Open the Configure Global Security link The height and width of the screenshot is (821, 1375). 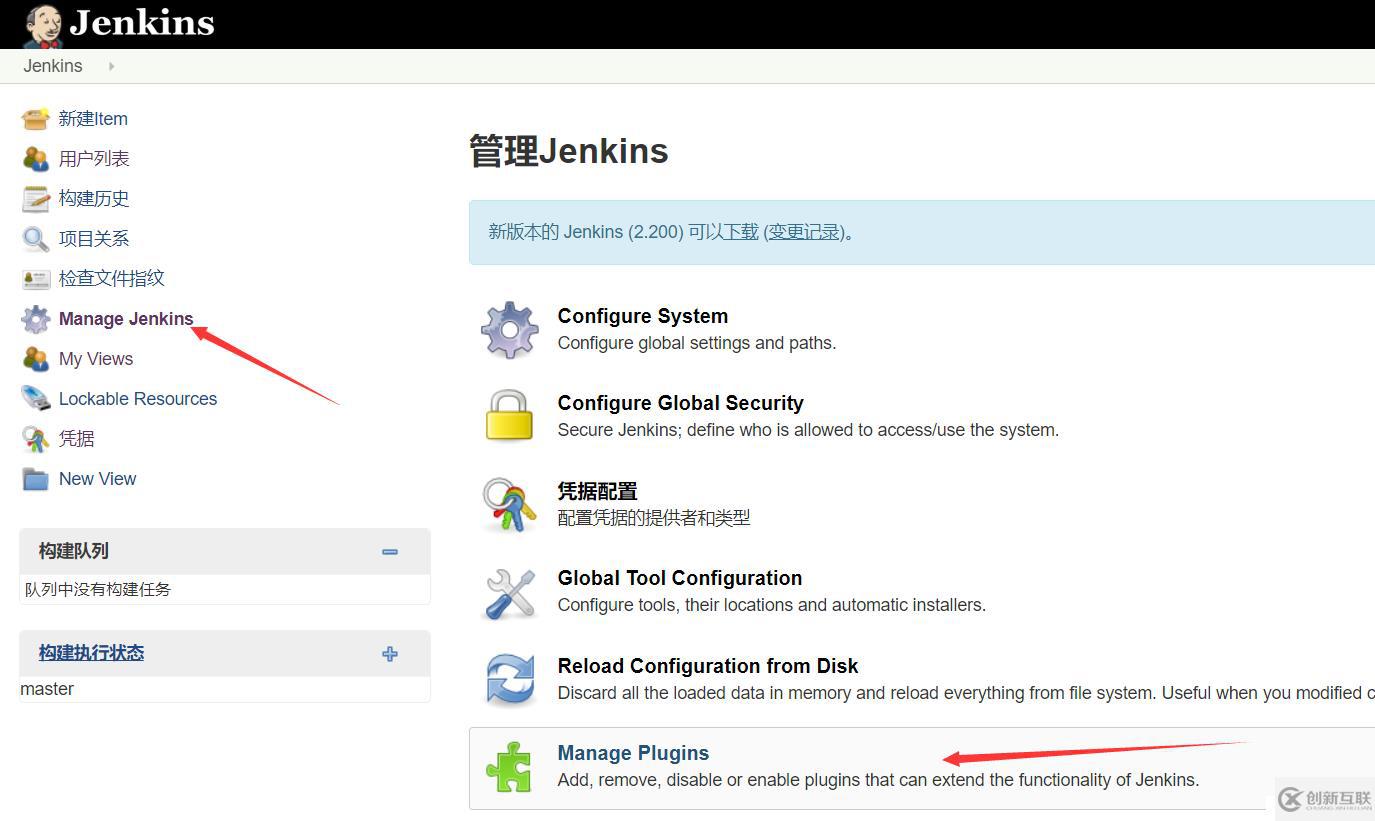click(681, 403)
